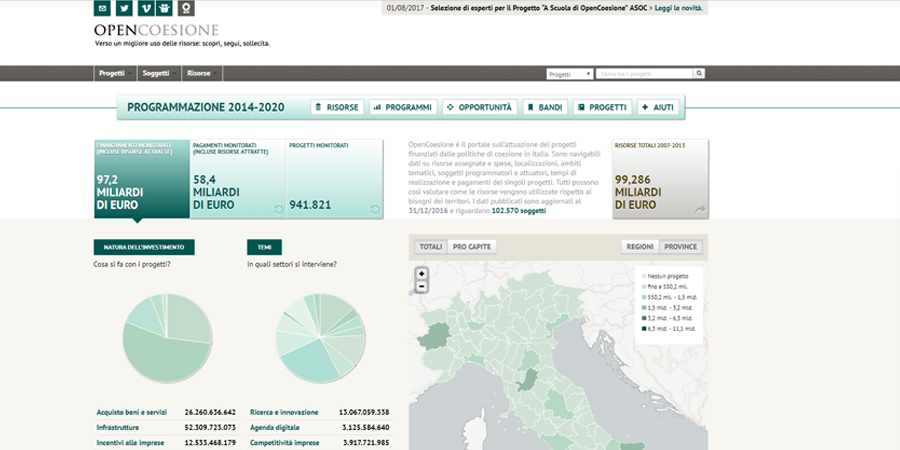Viewport: 900px width, 450px height.
Task: Click the darkest legend swatch 6,3-11,1 mld
Action: point(642,328)
